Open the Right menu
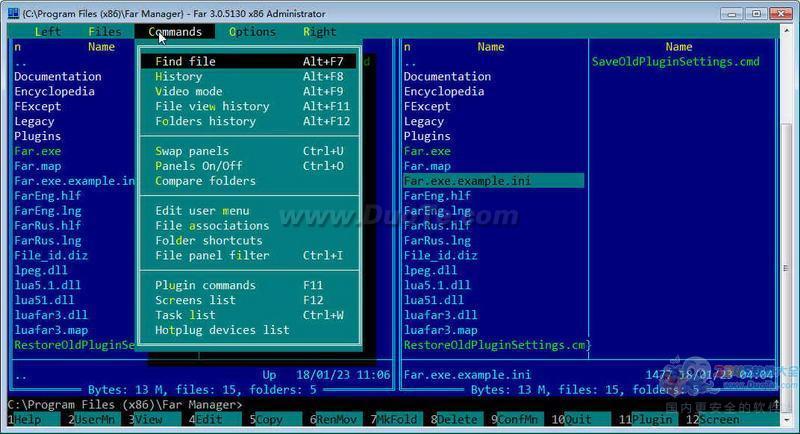Image resolution: width=800 pixels, height=434 pixels. pos(320,32)
